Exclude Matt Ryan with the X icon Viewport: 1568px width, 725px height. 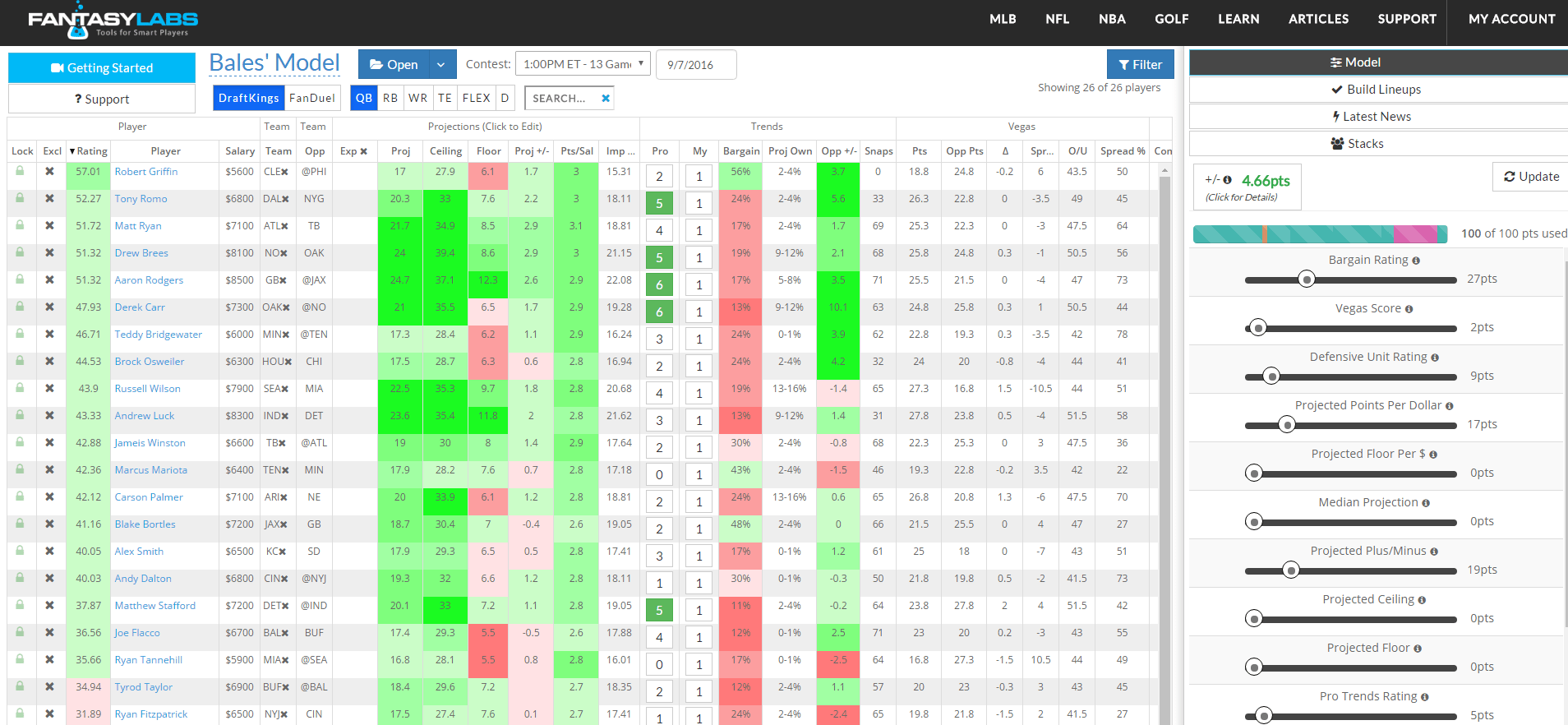point(49,226)
